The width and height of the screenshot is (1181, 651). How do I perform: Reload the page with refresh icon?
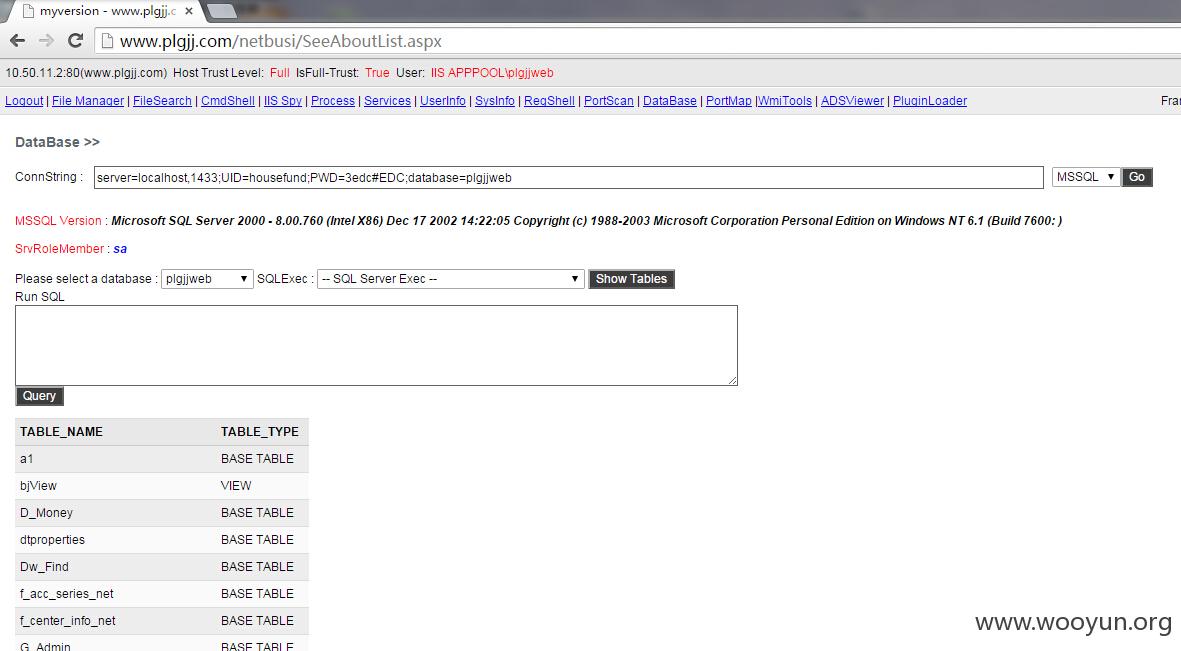pos(75,41)
